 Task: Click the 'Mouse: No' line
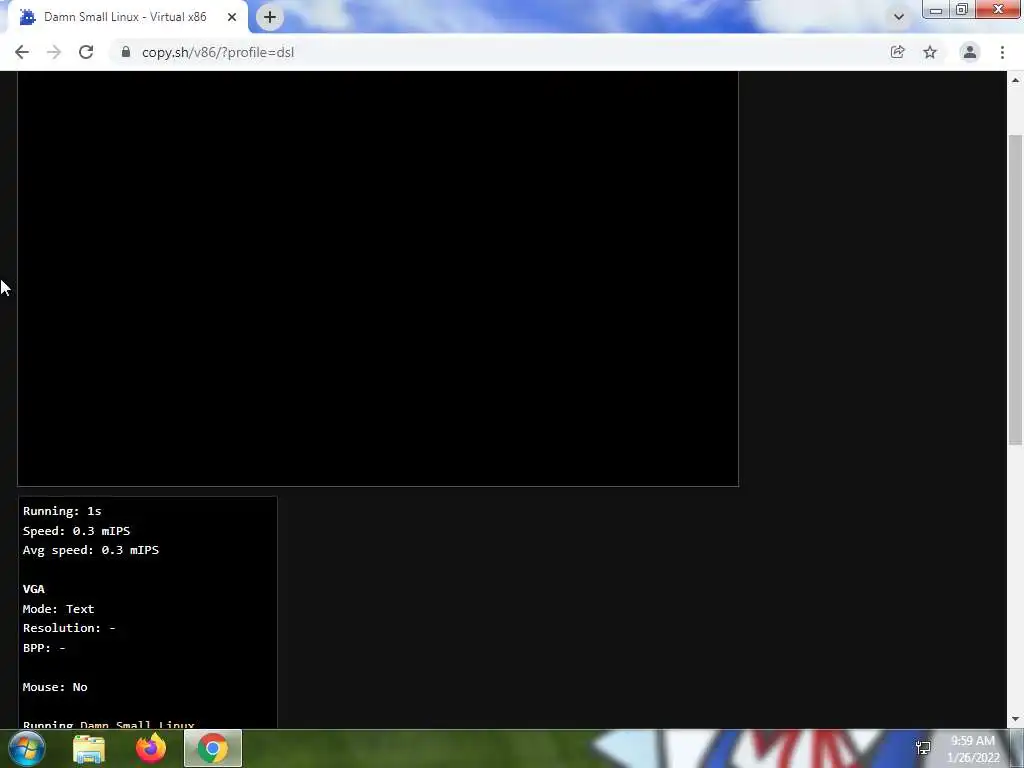coord(55,687)
